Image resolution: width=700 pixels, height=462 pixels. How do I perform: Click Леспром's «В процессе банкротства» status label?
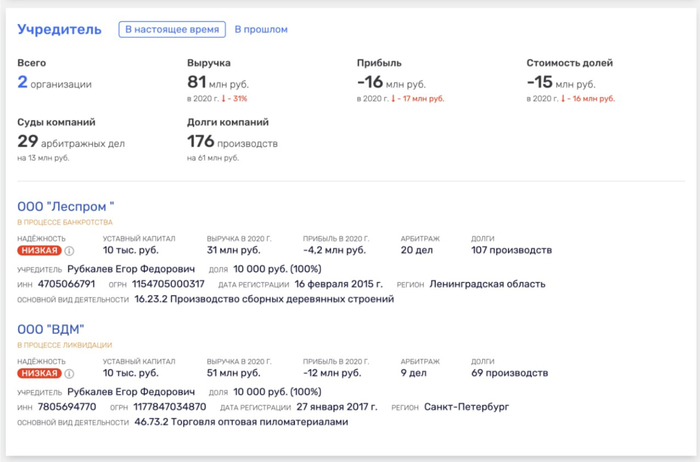(65, 222)
